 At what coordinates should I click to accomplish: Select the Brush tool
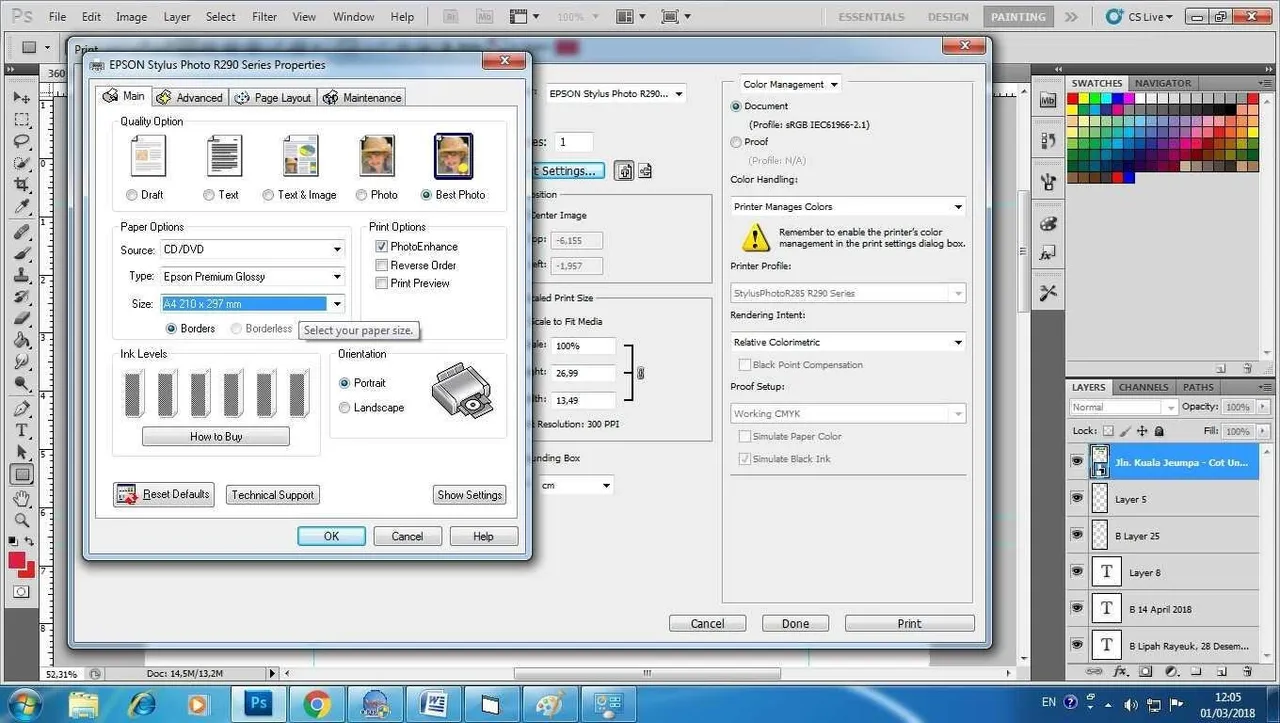(x=21, y=253)
